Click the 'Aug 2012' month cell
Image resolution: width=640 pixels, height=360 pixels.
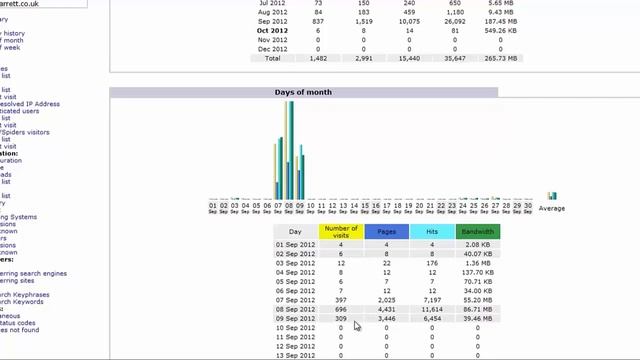273,12
